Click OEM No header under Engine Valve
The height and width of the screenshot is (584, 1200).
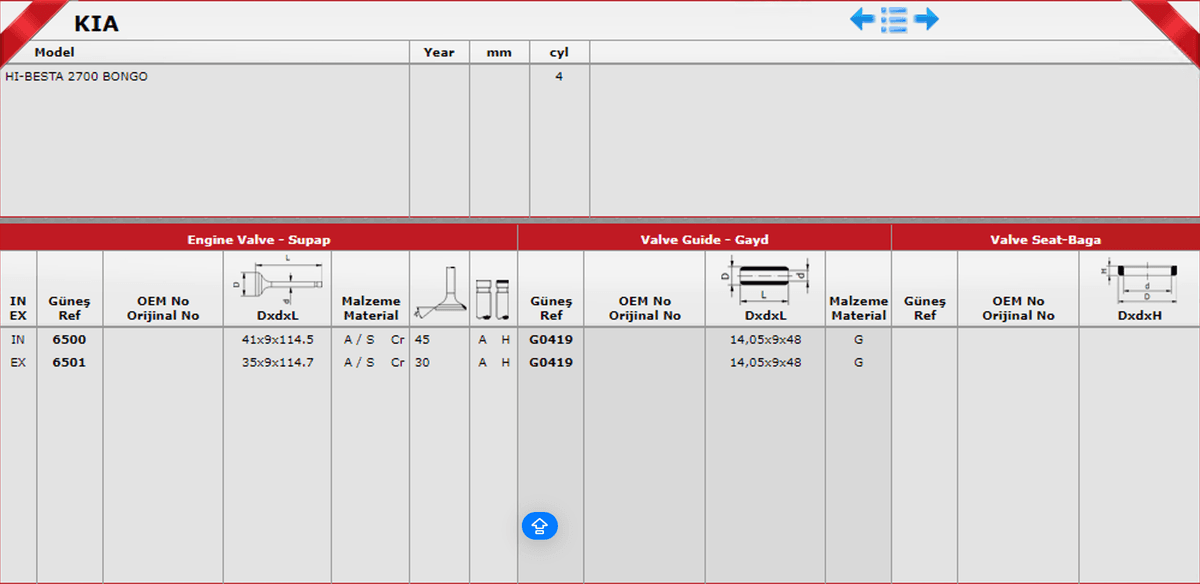pyautogui.click(x=163, y=308)
